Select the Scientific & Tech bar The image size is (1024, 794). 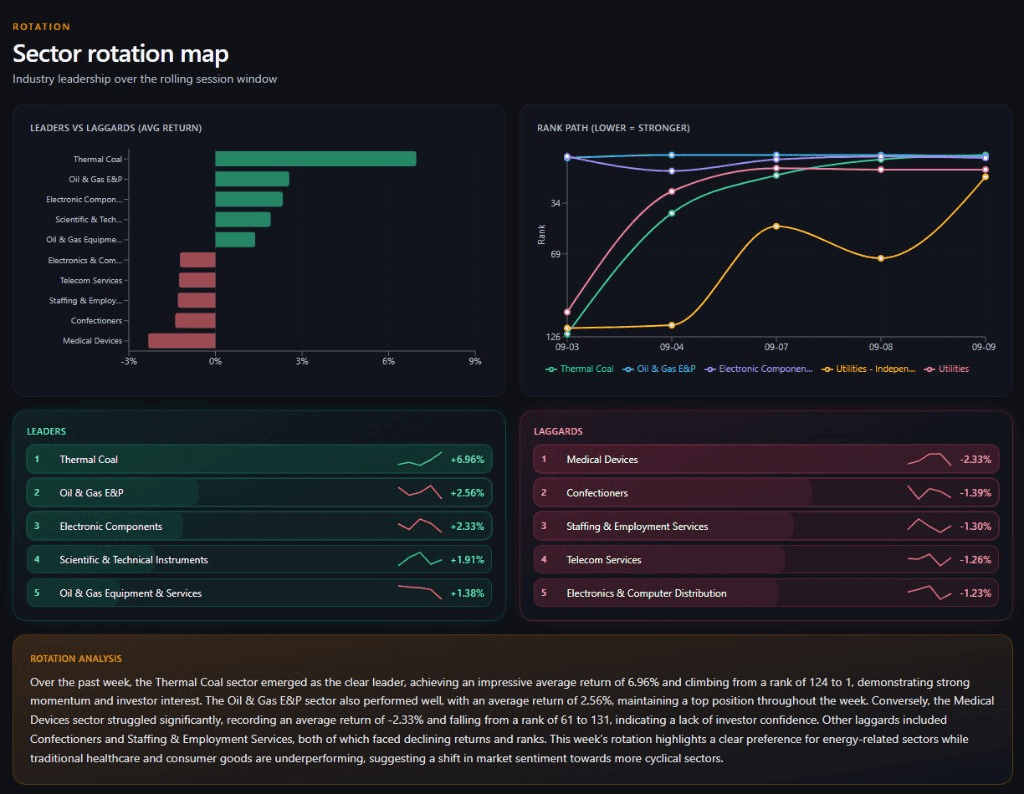tap(243, 219)
